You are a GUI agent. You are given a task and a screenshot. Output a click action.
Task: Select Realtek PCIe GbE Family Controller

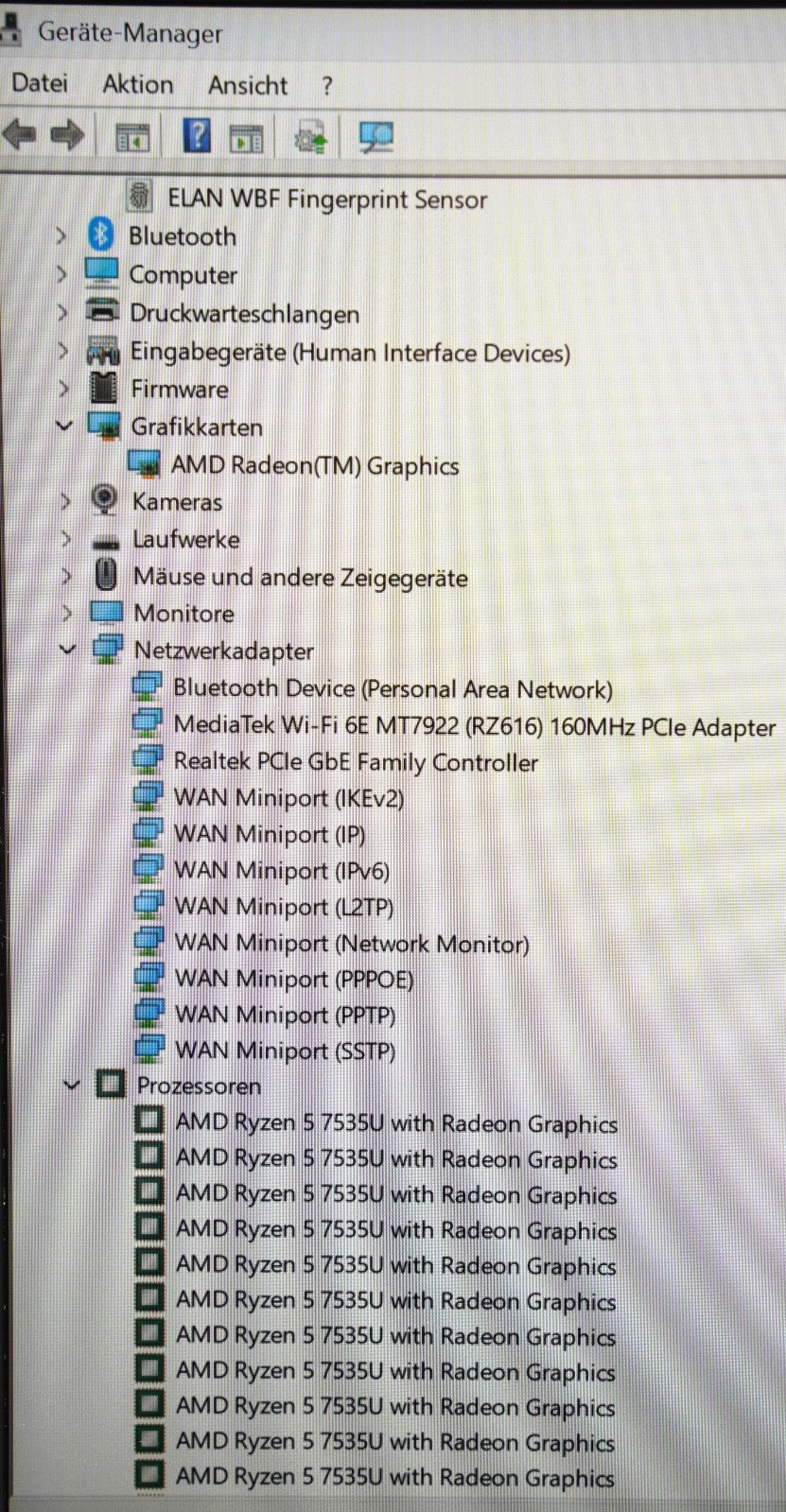coord(356,762)
